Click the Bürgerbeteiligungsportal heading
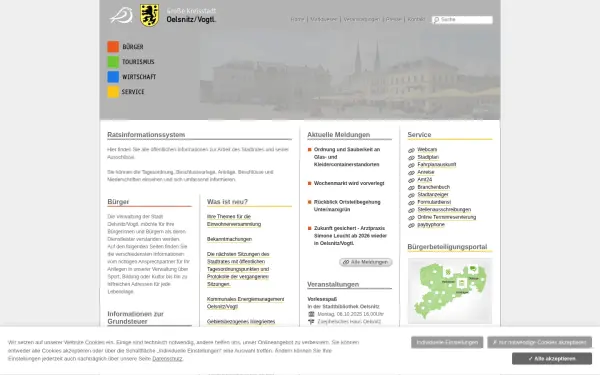 pos(447,247)
